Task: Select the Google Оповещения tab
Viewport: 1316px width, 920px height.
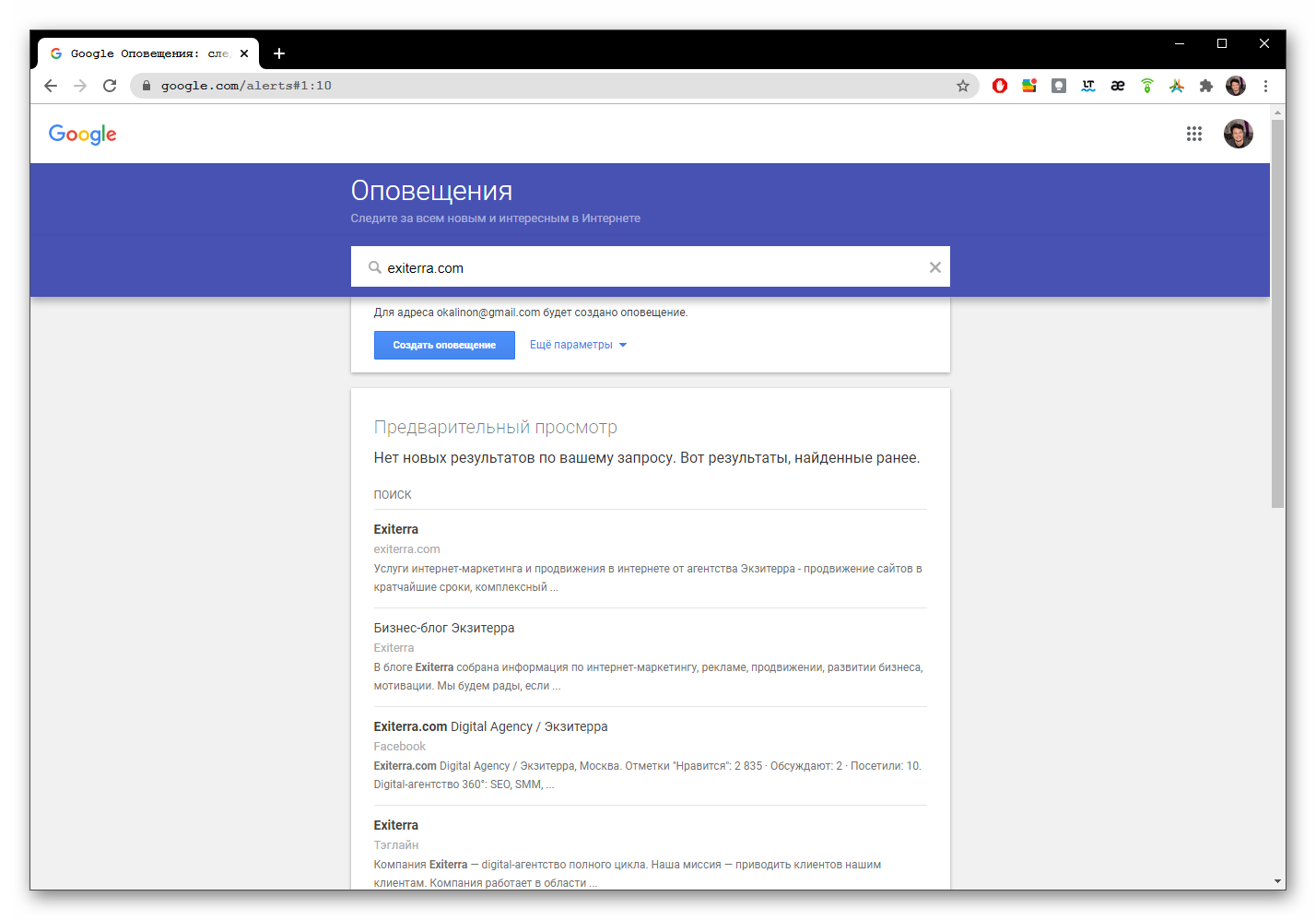Action: coord(147,53)
